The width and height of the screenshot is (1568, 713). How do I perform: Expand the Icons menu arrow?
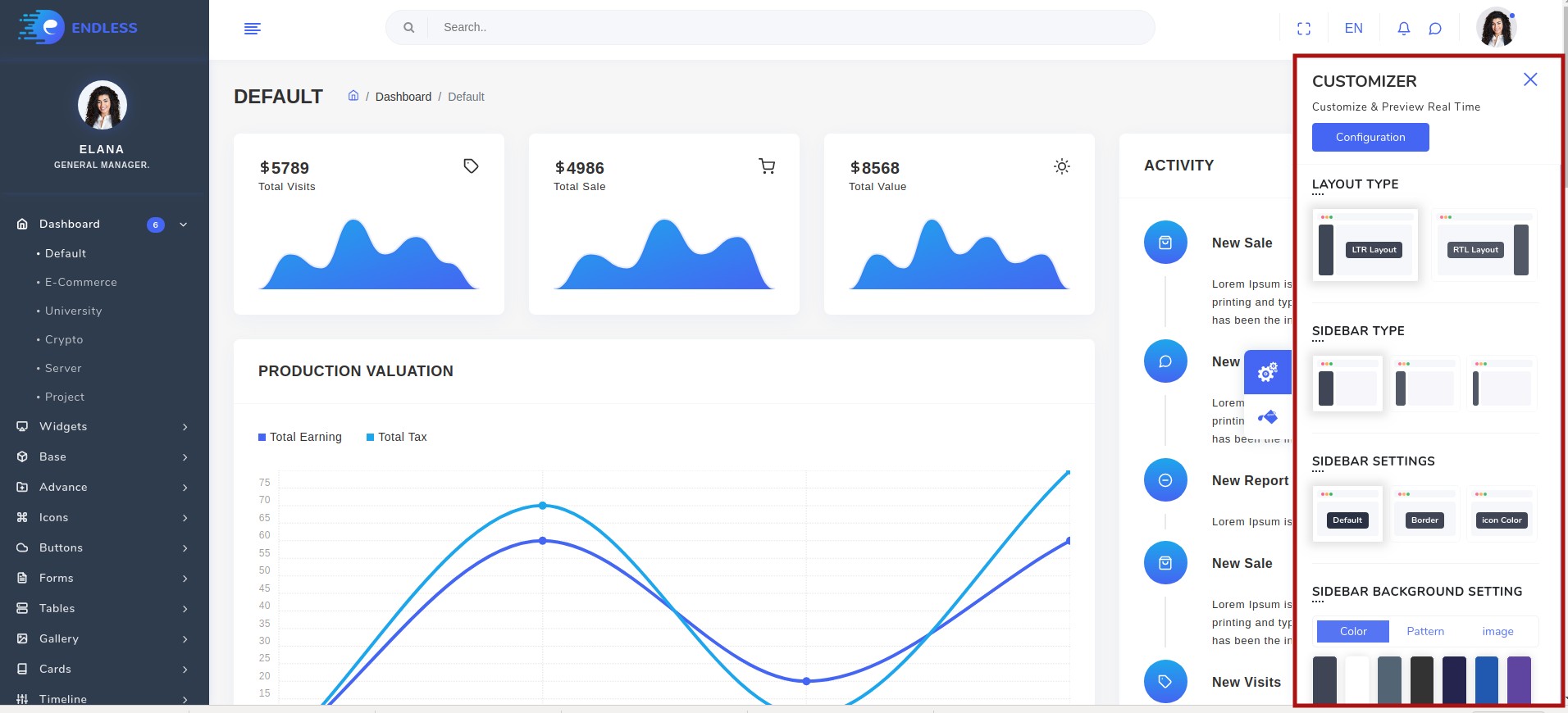[x=185, y=518]
